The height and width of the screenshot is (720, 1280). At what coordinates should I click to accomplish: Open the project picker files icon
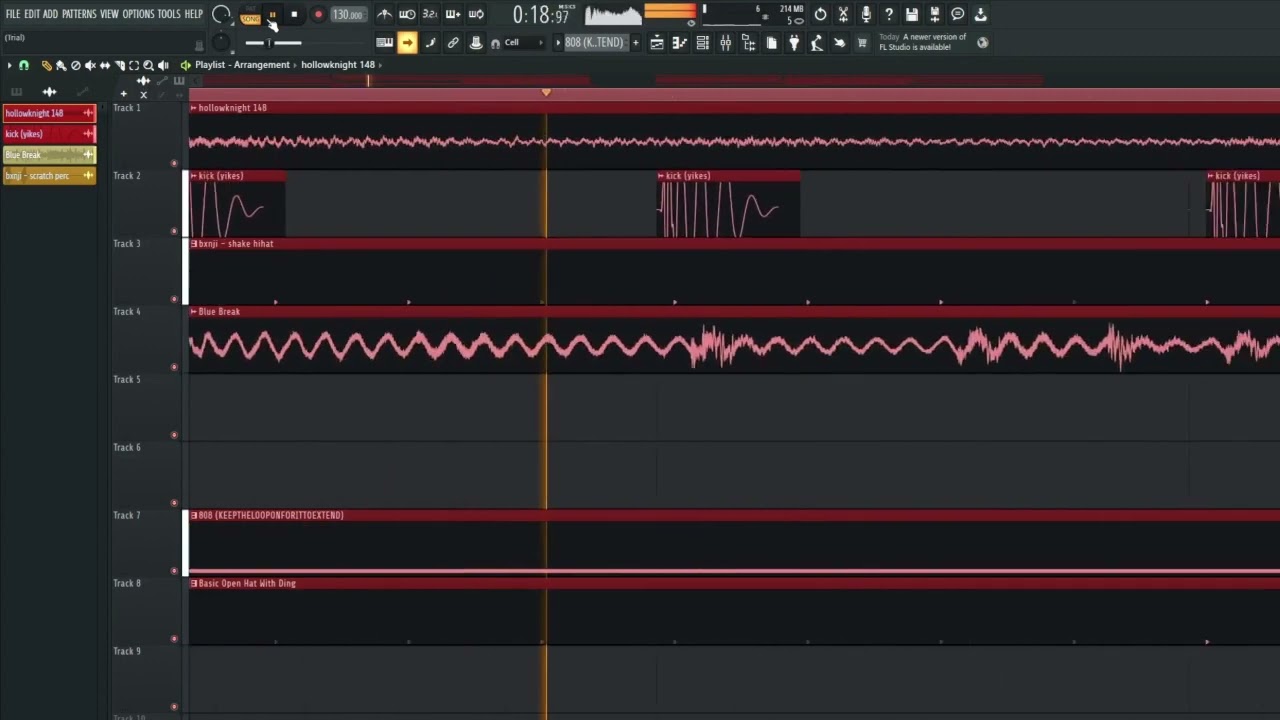[x=771, y=43]
